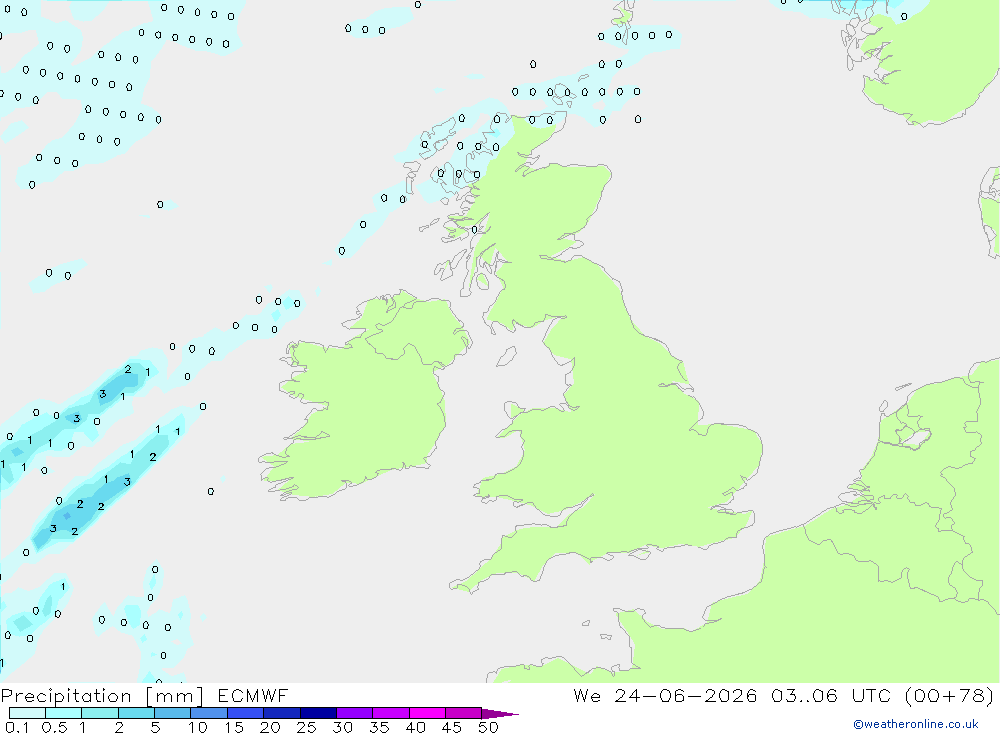Image resolution: width=1000 pixels, height=733 pixels.
Task: Click the '50' legend scale label
Action: (x=489, y=727)
